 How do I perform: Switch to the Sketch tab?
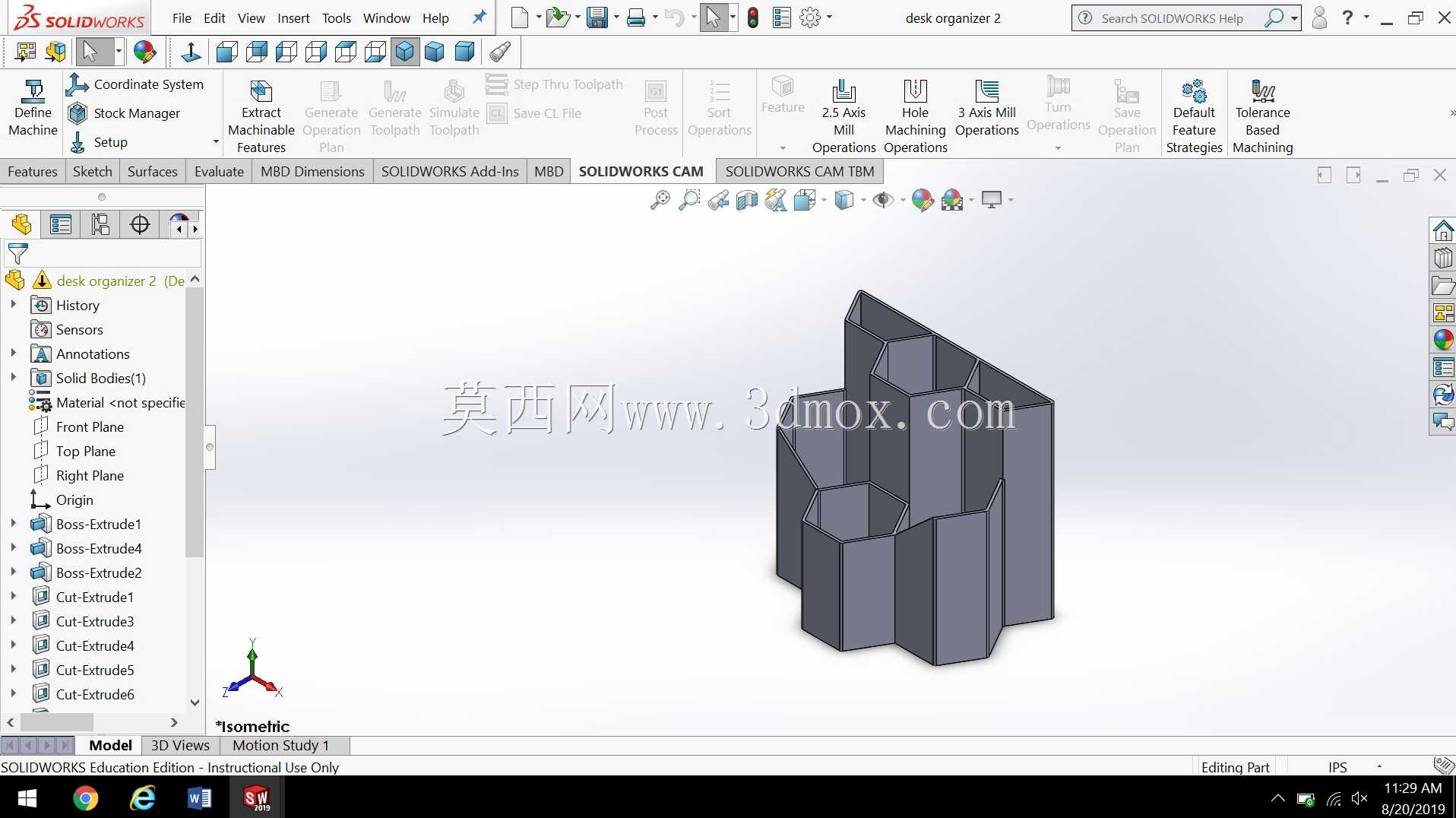click(x=92, y=172)
